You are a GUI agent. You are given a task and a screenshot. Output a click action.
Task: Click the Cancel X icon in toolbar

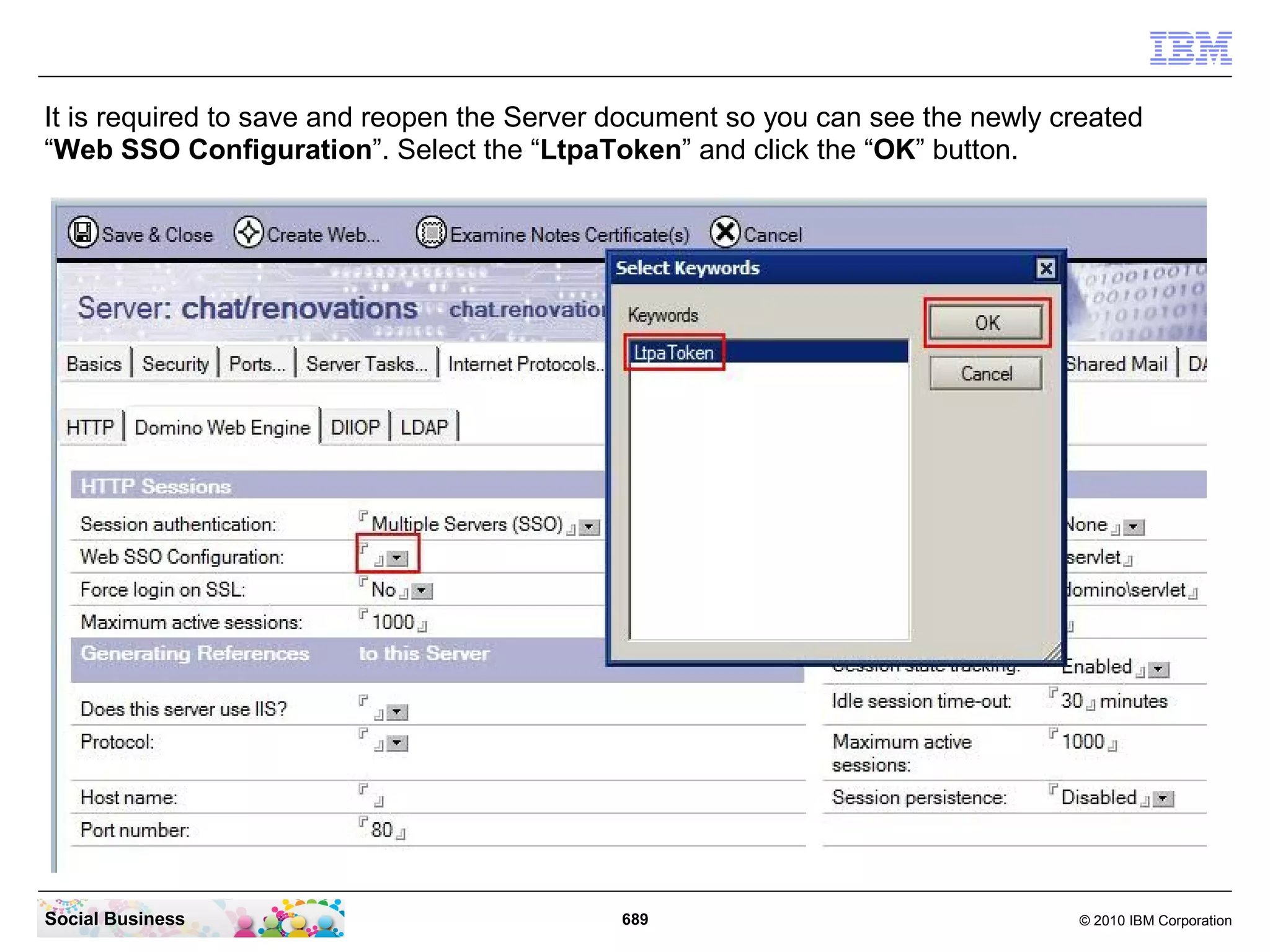pyautogui.click(x=726, y=232)
